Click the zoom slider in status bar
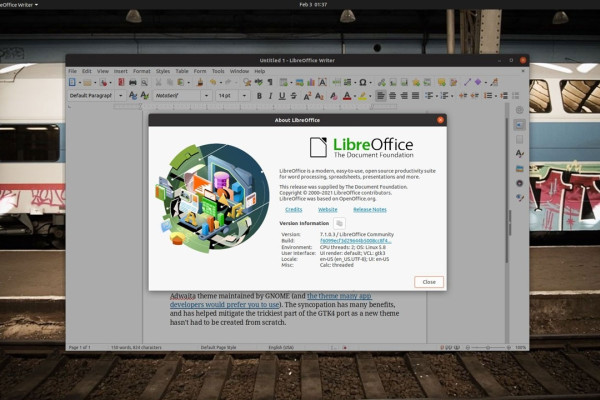Screen dimensions: 600x400 point(488,347)
